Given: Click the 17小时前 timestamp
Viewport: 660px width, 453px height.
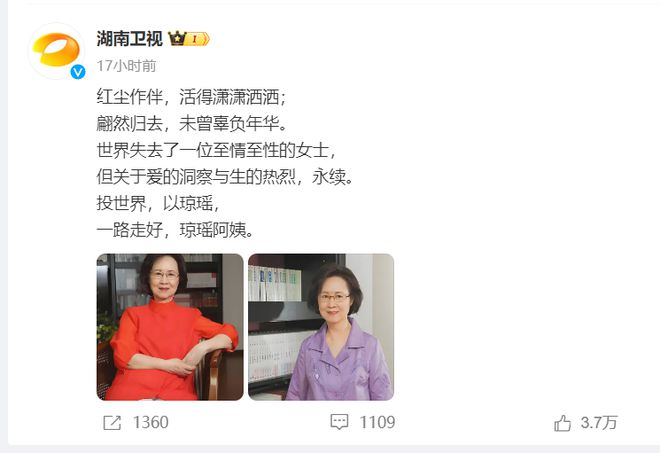Looking at the screenshot, I should [126, 66].
